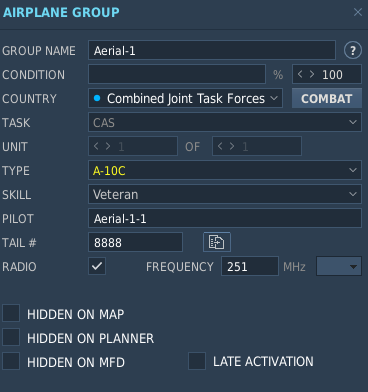
Task: Toggle the Hidden on MFD checkbox
Action: pyautogui.click(x=11, y=361)
